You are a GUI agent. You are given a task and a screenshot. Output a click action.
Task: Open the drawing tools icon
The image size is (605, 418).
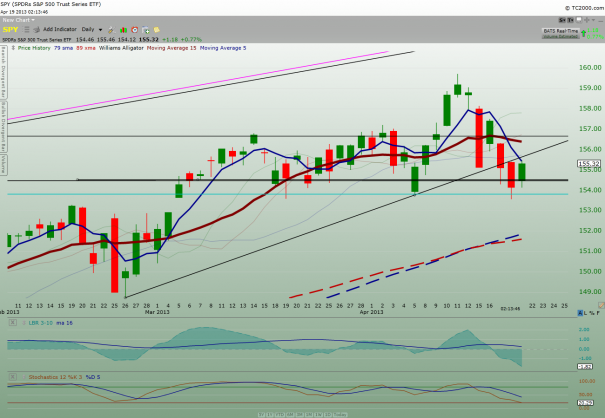pyautogui.click(x=111, y=30)
